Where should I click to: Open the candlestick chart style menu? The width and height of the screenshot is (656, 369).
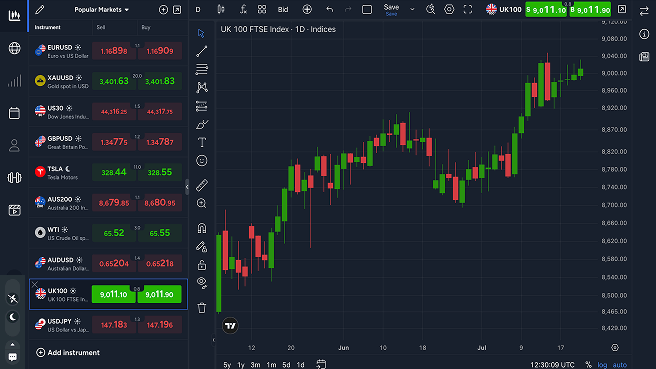221,9
